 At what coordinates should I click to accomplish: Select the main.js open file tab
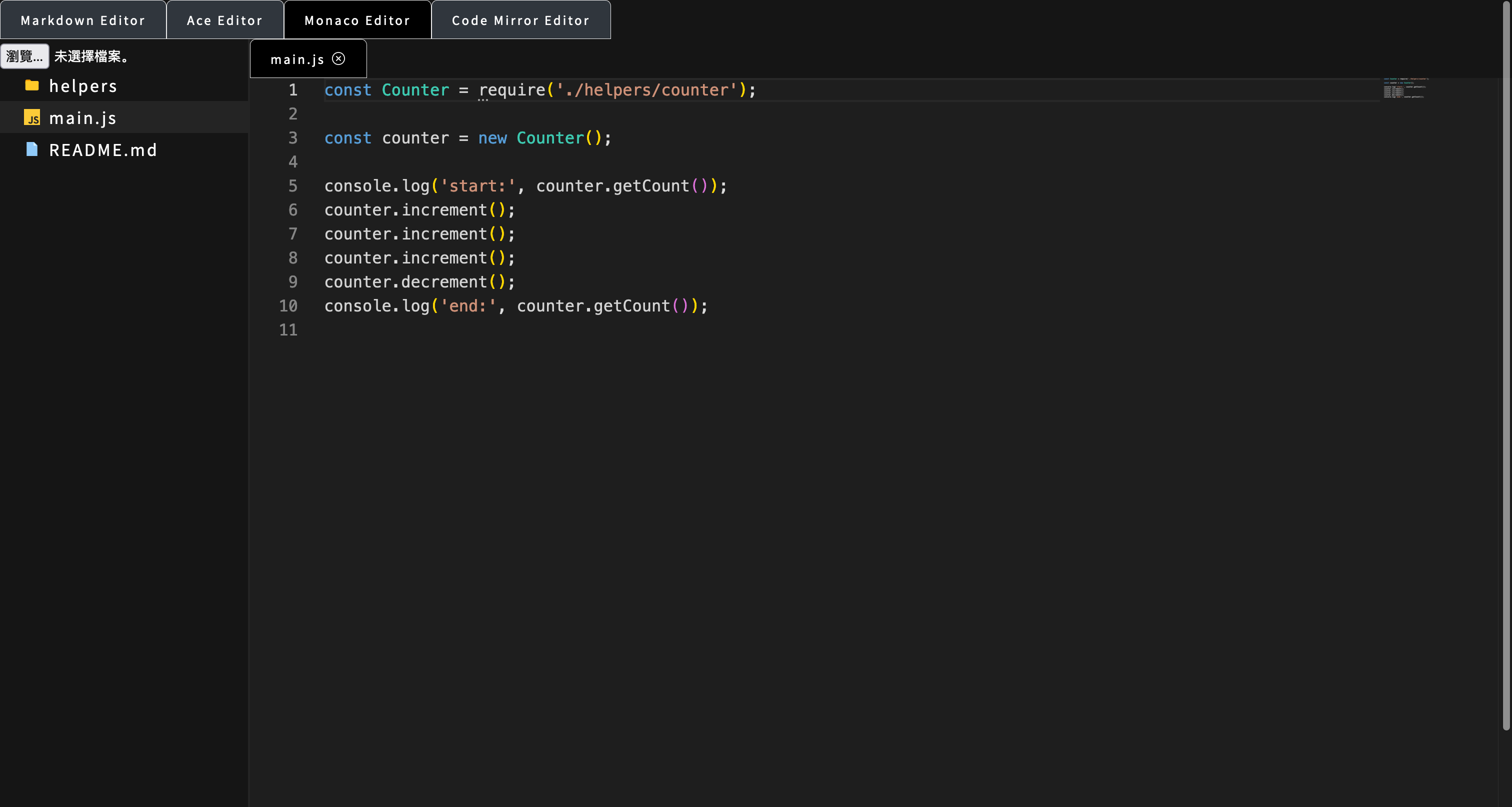click(297, 59)
